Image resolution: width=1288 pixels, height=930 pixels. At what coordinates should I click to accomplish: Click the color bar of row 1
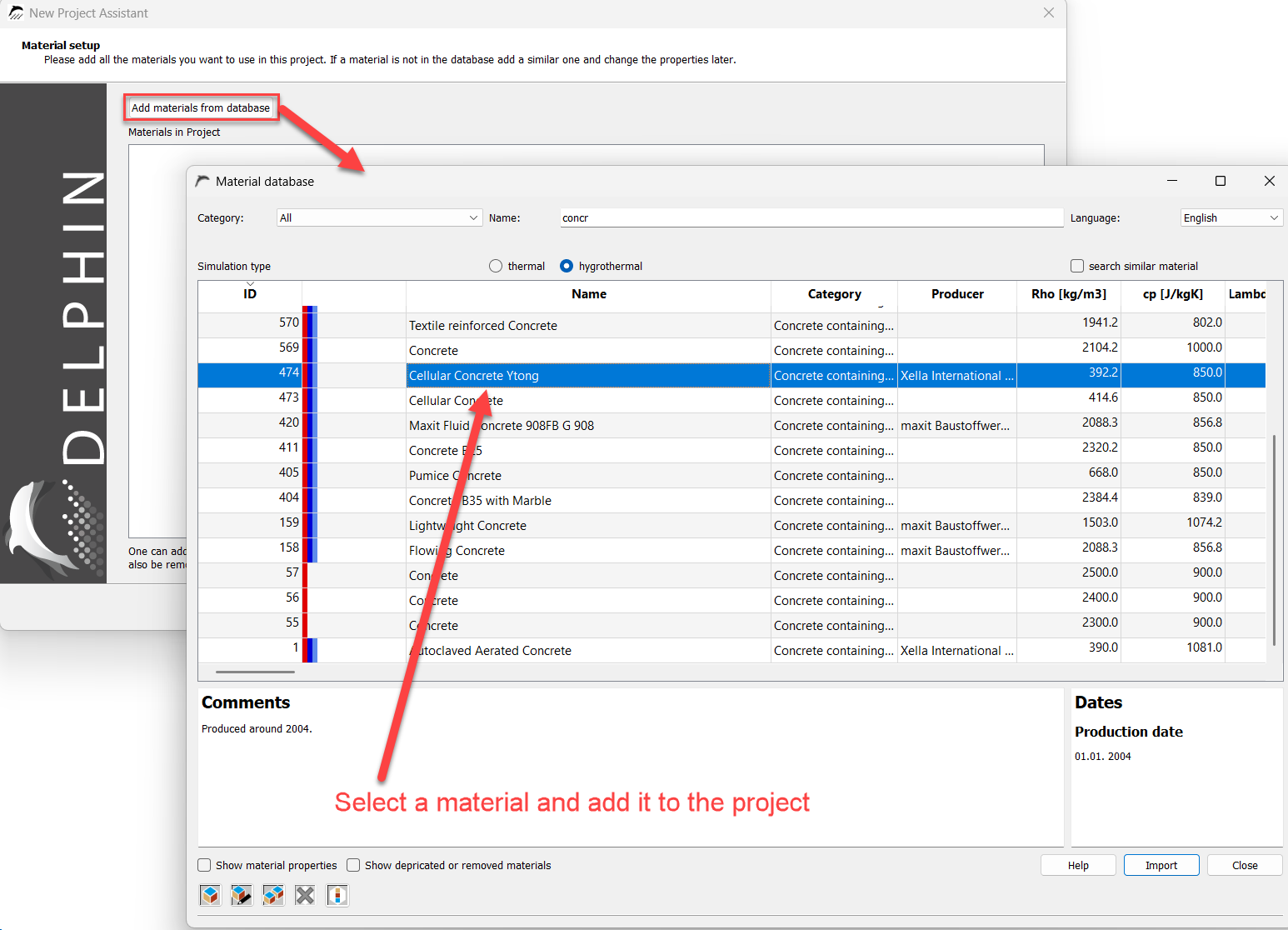[x=310, y=651]
